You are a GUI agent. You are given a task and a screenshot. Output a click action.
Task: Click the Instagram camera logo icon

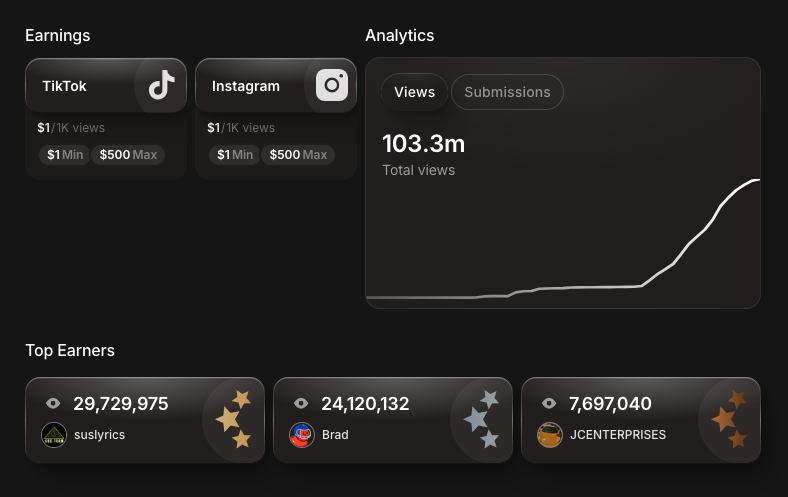click(x=332, y=85)
